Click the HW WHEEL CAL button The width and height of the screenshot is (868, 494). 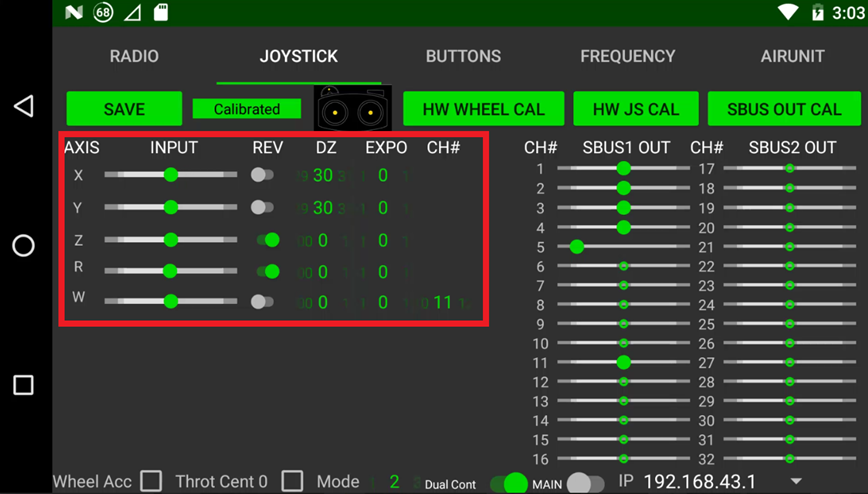coord(483,109)
